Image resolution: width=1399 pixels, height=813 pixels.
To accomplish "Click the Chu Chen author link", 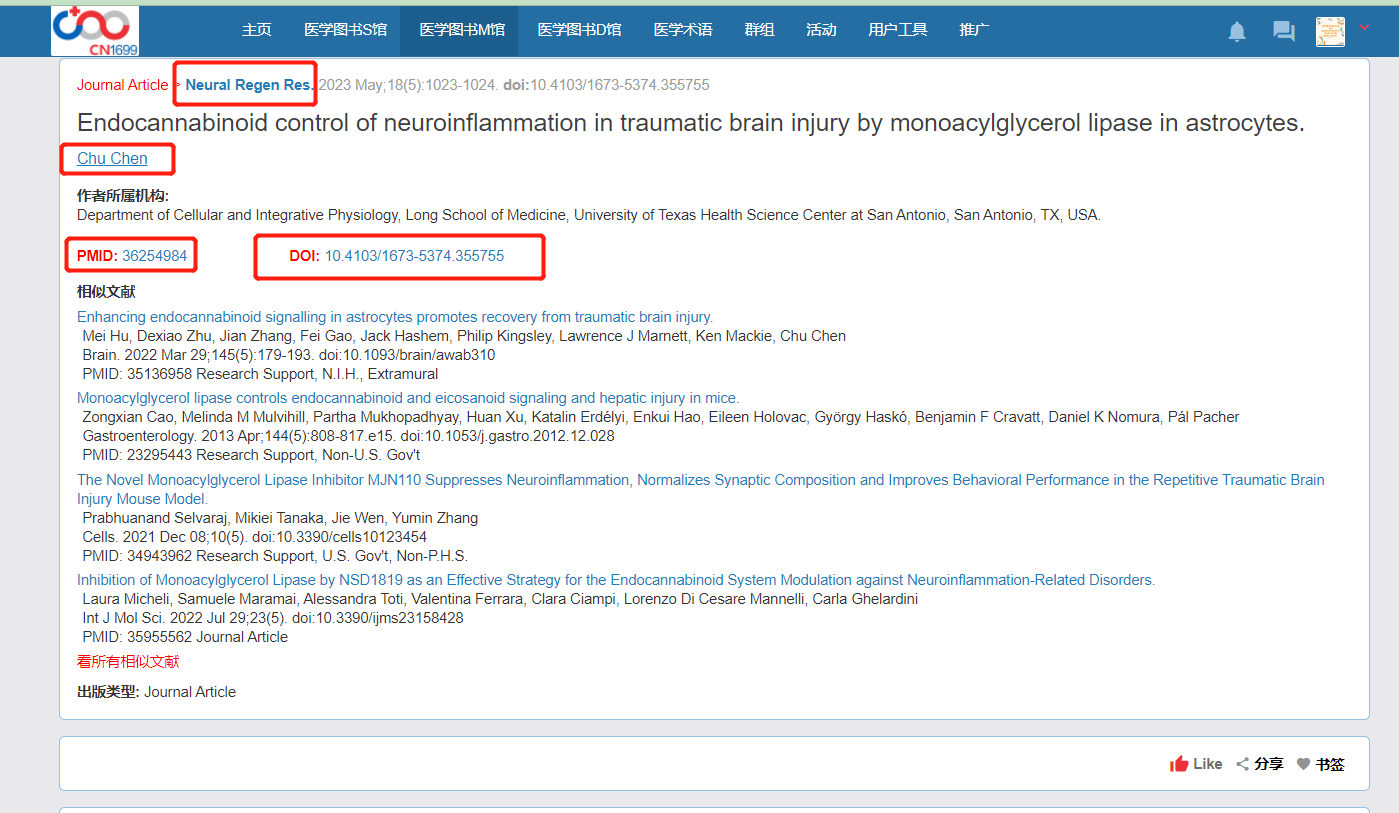I will coord(112,158).
